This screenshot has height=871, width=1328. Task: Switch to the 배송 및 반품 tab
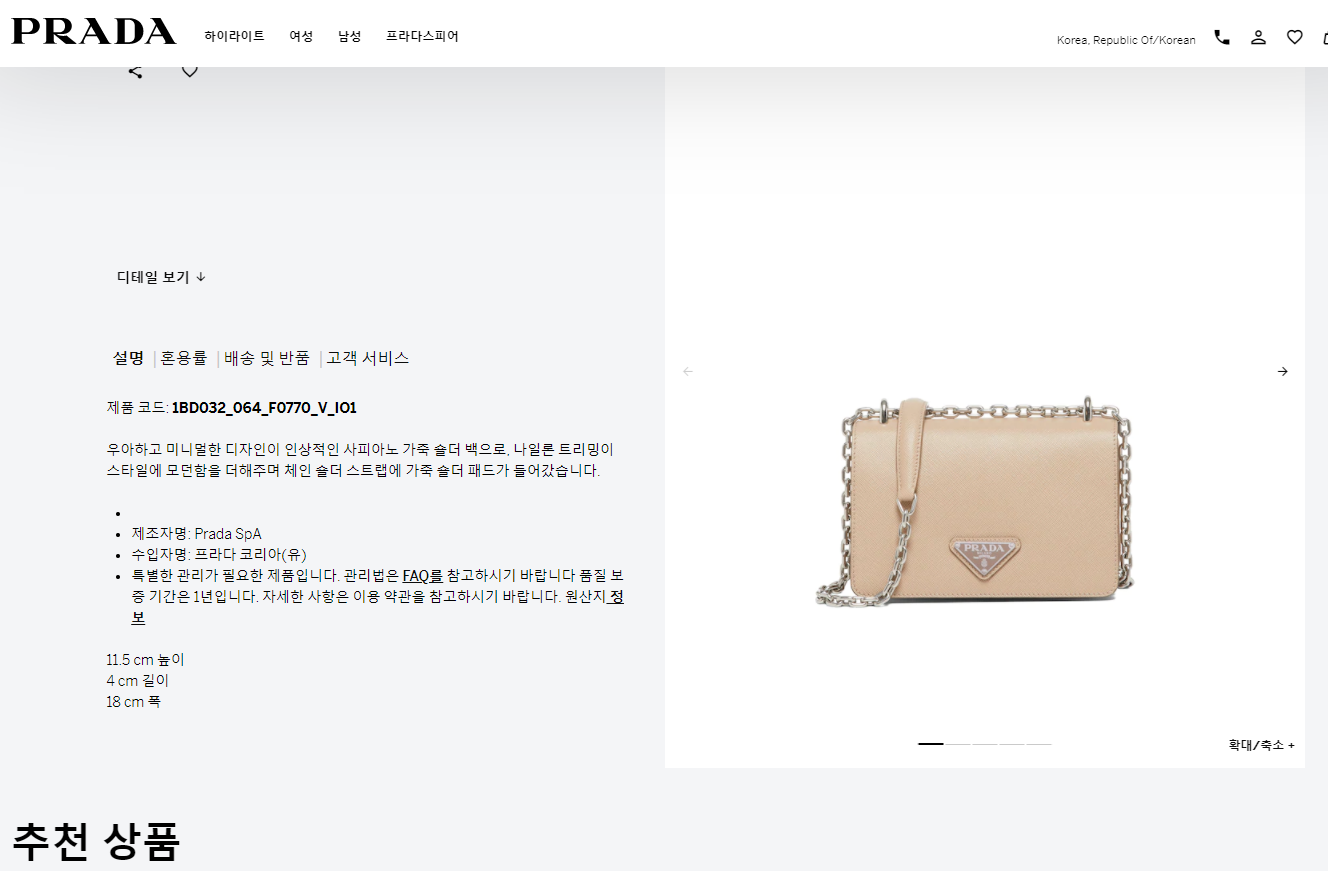pos(267,358)
